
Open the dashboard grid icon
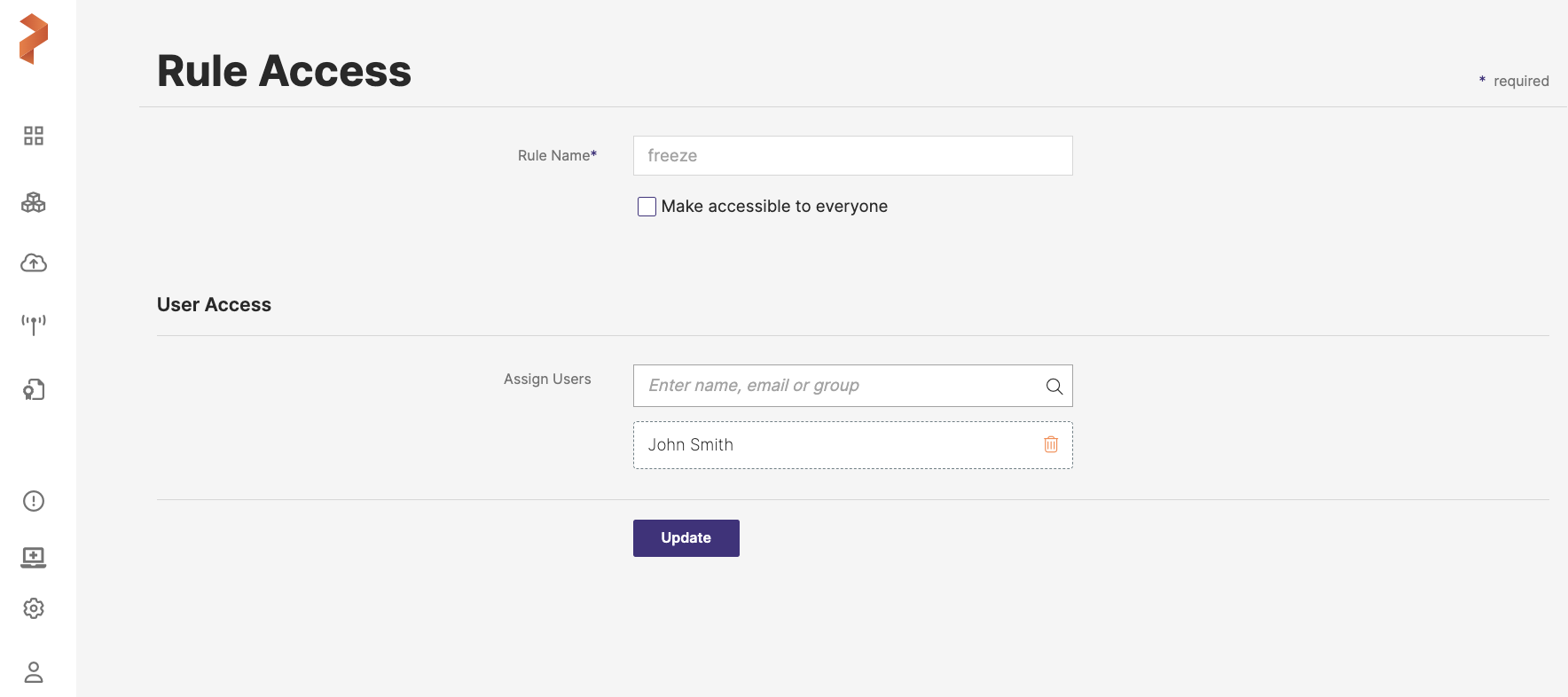(x=34, y=136)
